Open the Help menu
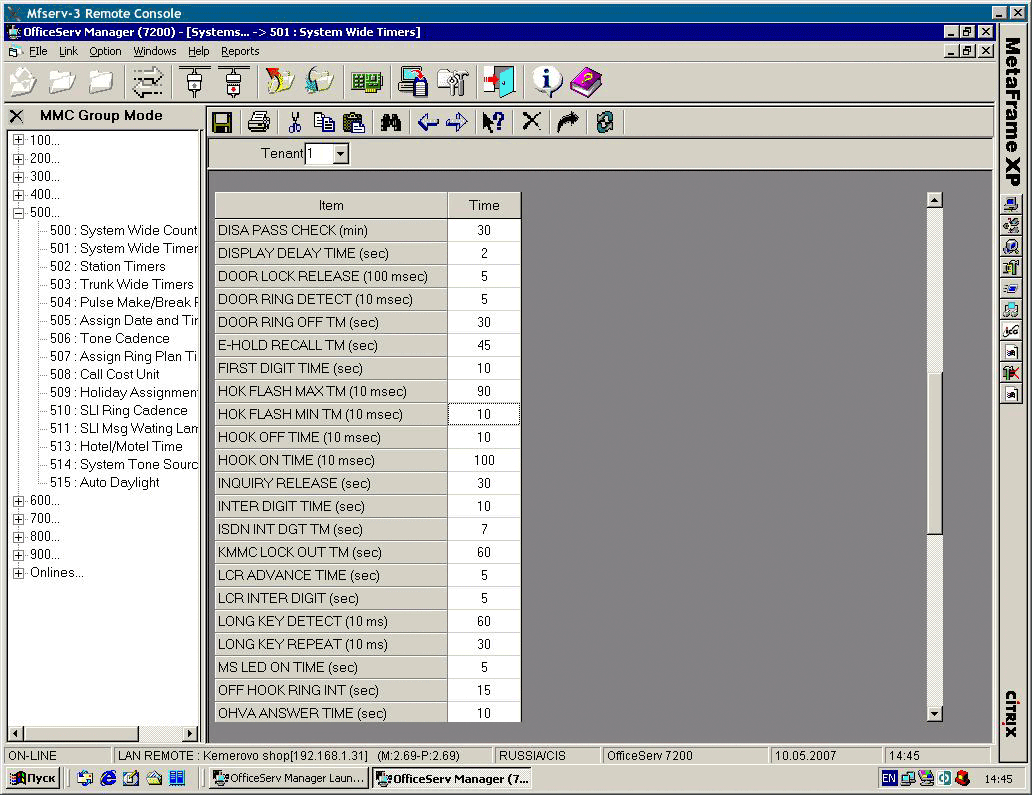This screenshot has height=795, width=1032. (198, 51)
